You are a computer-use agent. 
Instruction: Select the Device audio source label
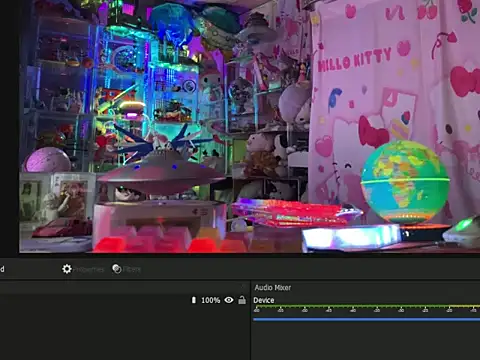(264, 300)
